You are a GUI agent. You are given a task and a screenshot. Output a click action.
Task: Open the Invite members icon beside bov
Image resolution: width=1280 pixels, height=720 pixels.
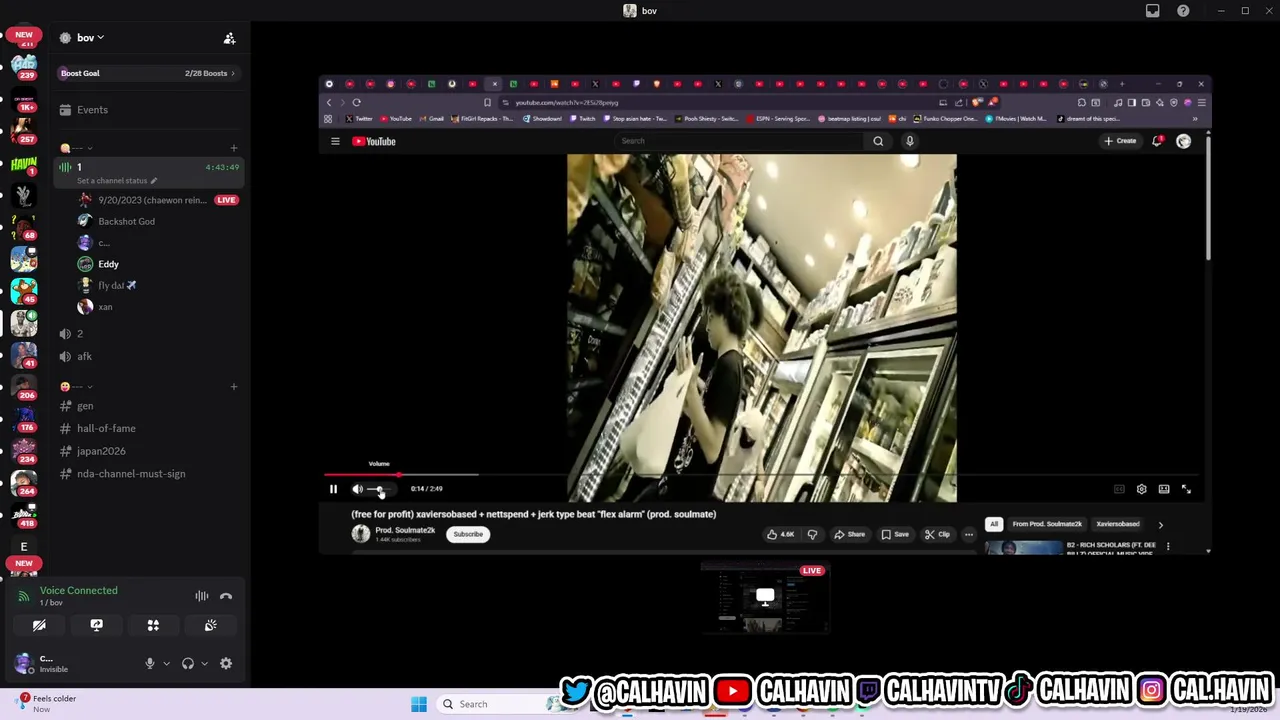(x=229, y=38)
